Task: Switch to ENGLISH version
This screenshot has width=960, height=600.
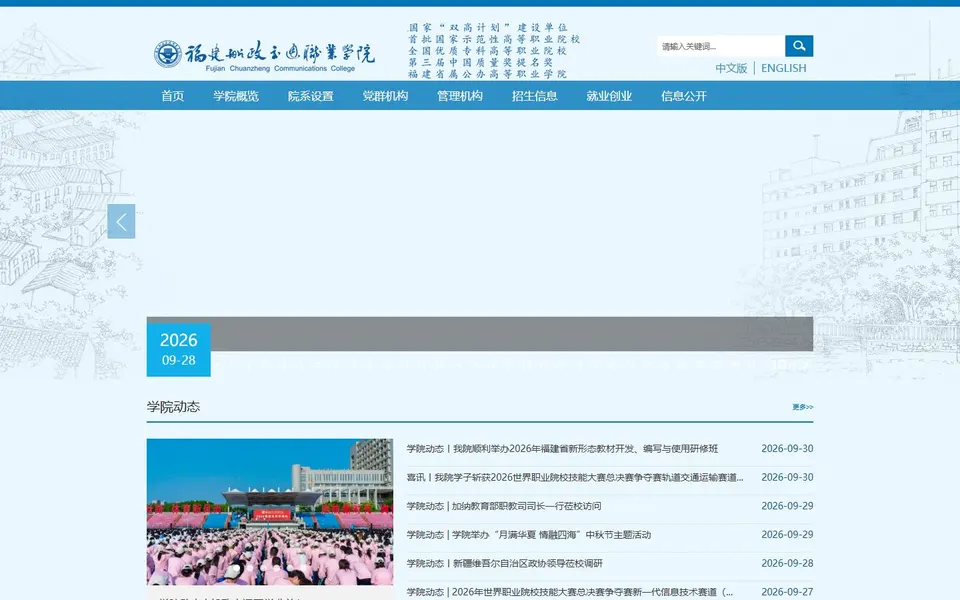Action: [x=784, y=68]
